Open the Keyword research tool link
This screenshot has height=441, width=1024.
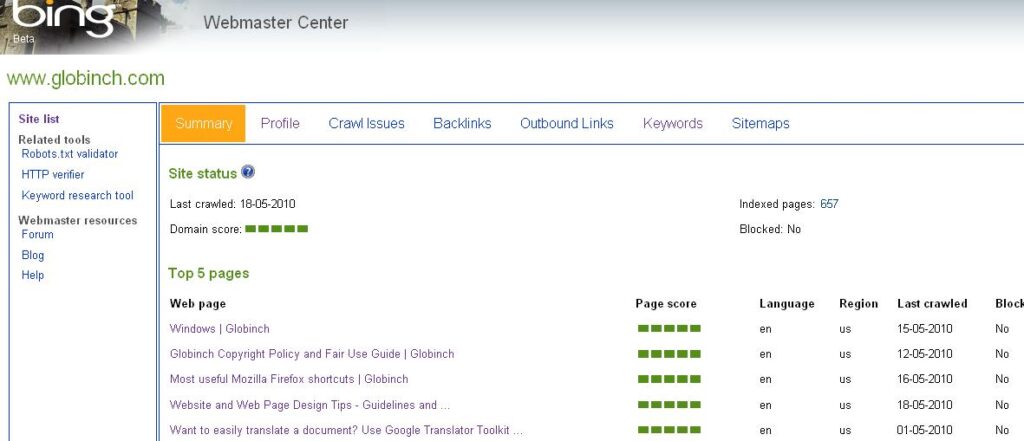point(77,195)
